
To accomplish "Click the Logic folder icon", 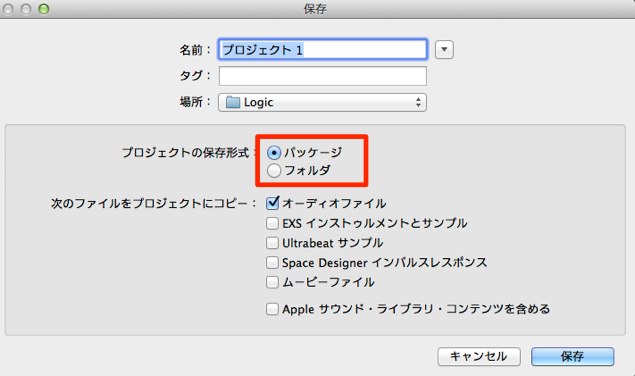I will point(233,102).
